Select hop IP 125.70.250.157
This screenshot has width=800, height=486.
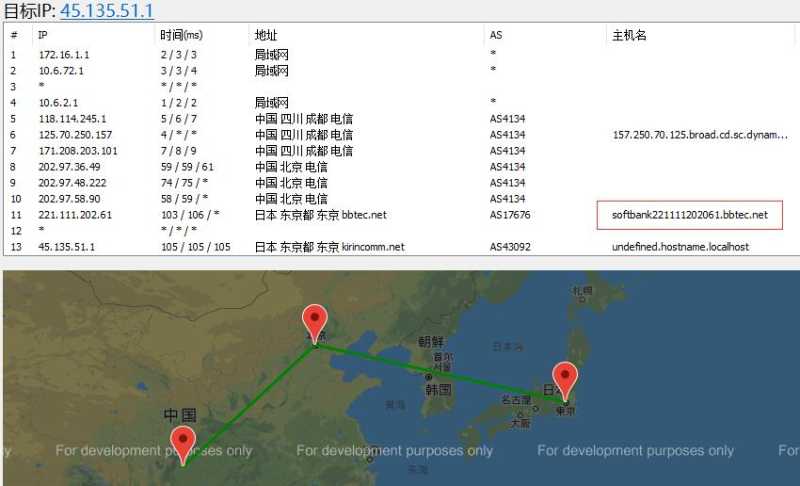pos(75,135)
